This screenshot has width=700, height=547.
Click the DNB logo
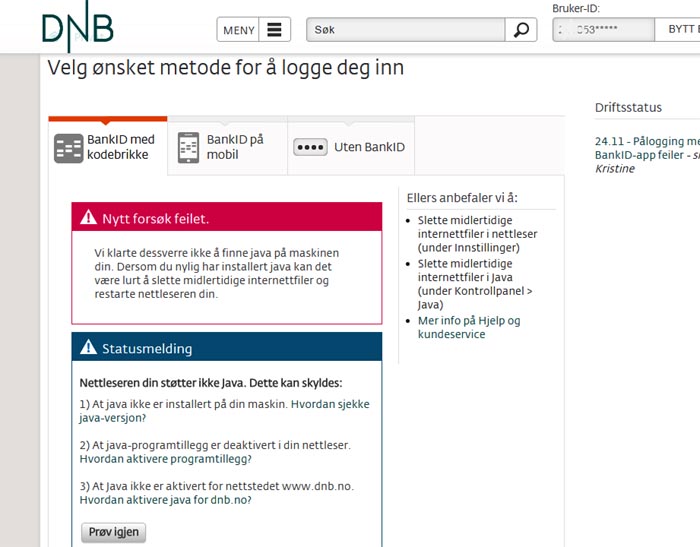point(78,27)
